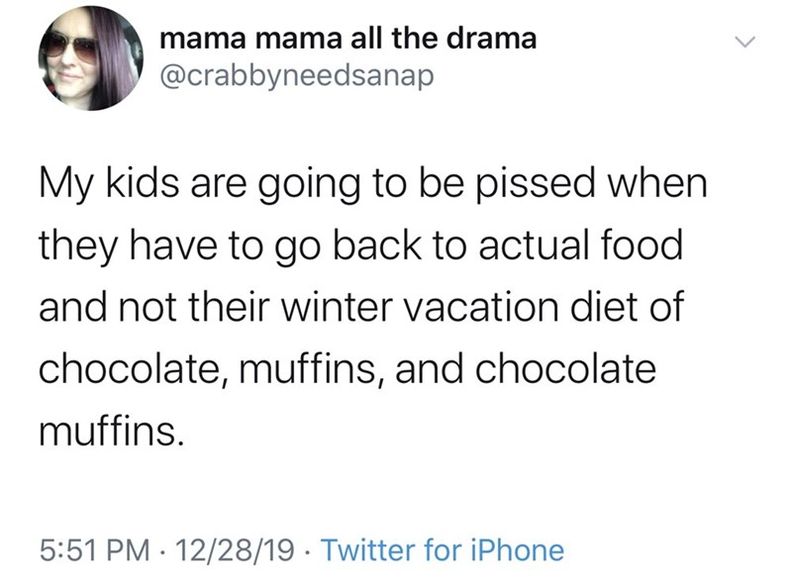Select the @crabbyneedsanap handle

[x=296, y=76]
